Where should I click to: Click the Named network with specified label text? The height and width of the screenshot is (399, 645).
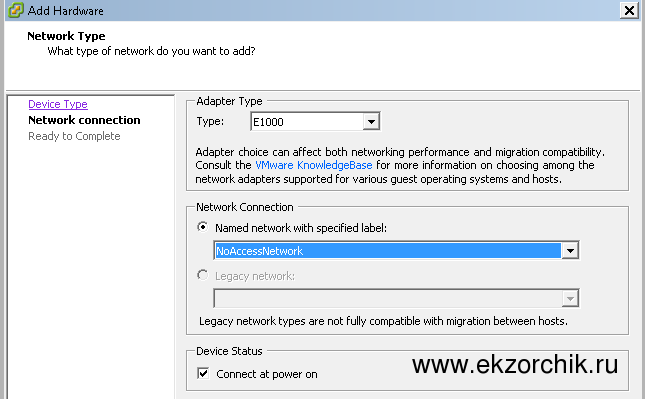301,228
